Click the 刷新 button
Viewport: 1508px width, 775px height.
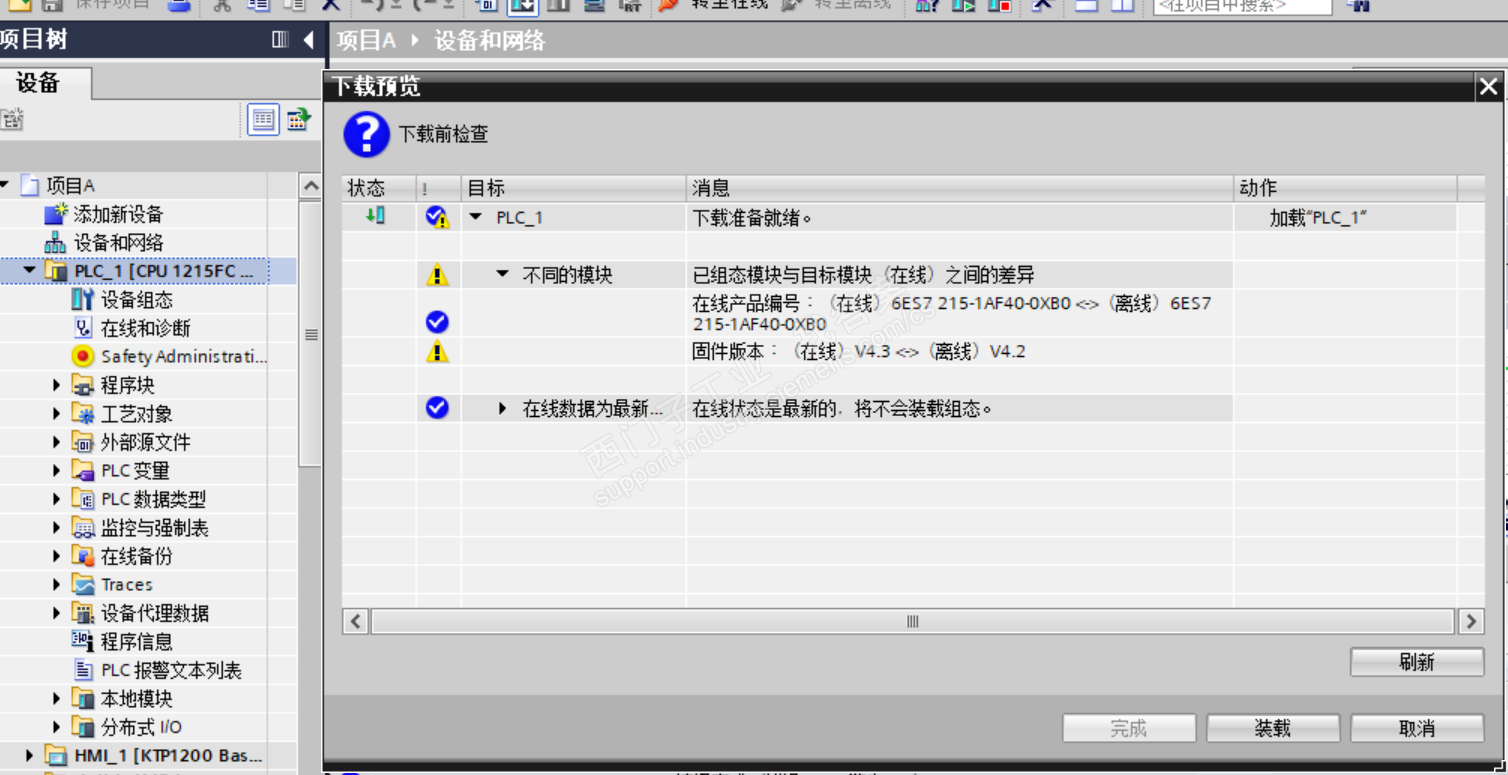1417,662
